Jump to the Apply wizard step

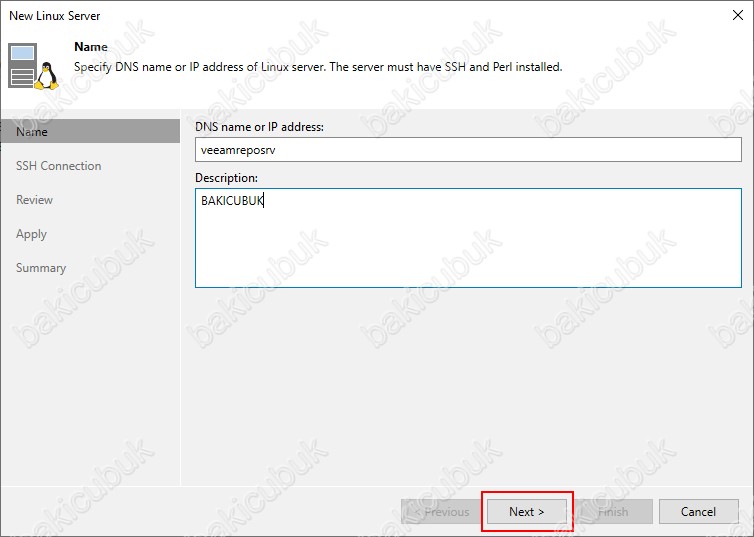point(31,234)
